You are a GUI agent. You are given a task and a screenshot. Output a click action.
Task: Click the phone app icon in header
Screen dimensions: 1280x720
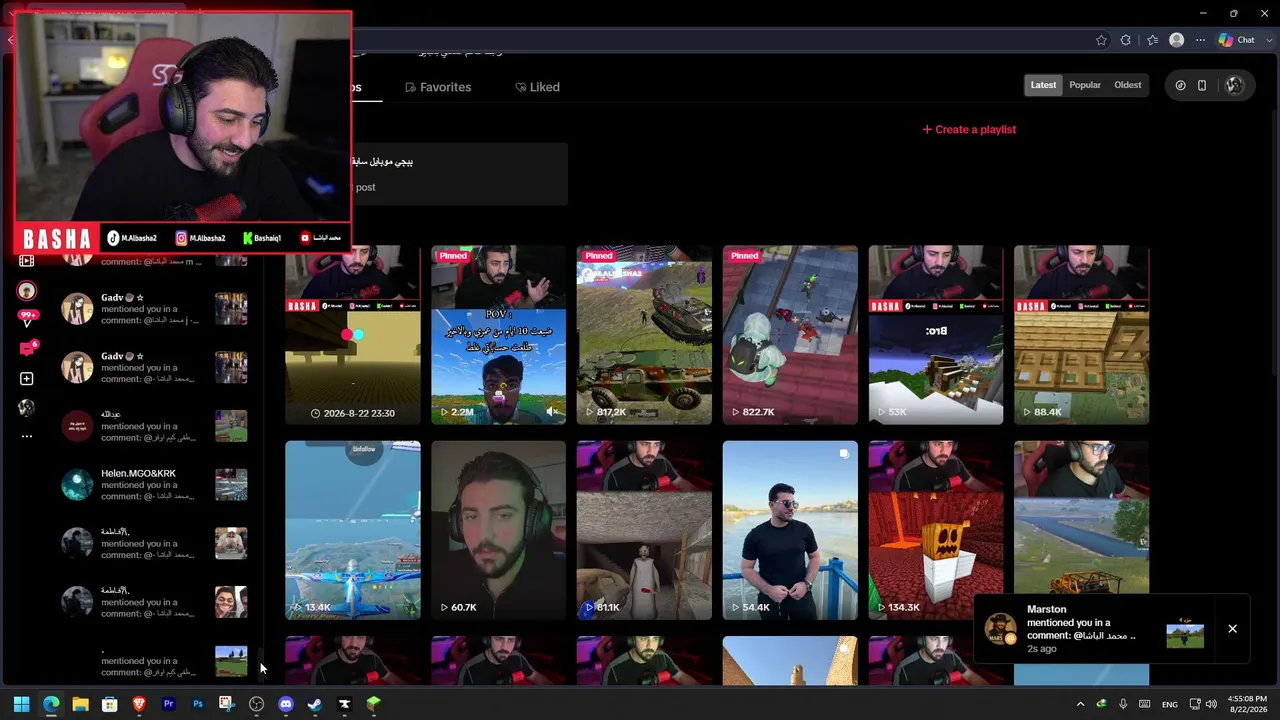(1202, 85)
